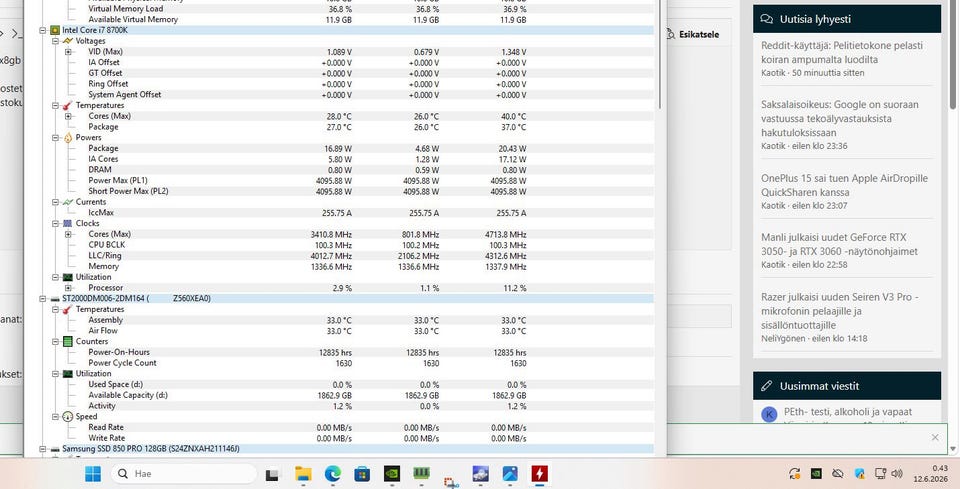Open the Reddit-käyttäjä Pelitietokone news headline

[842, 53]
